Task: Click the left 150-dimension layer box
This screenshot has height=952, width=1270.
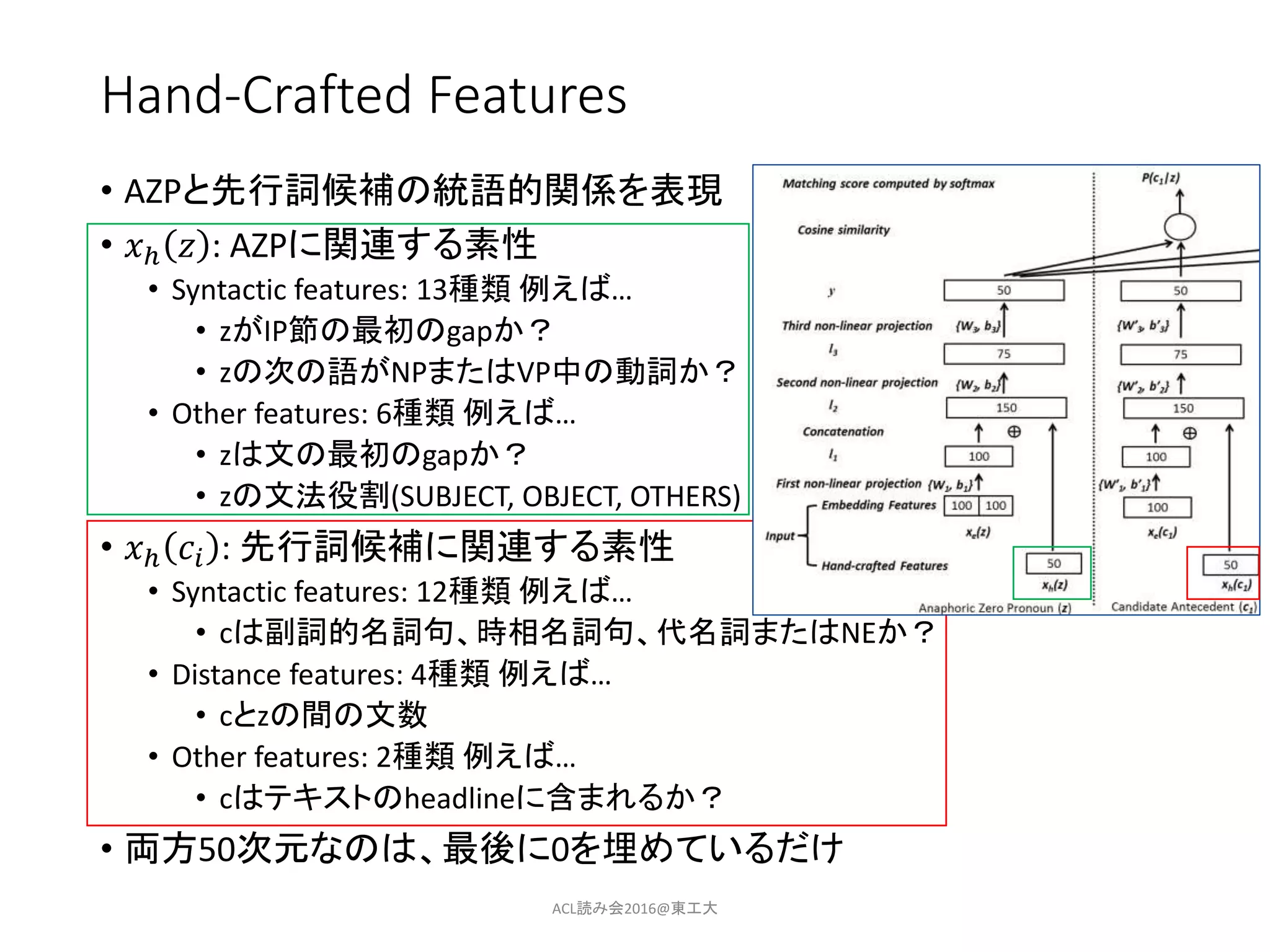Action: [x=1006, y=408]
